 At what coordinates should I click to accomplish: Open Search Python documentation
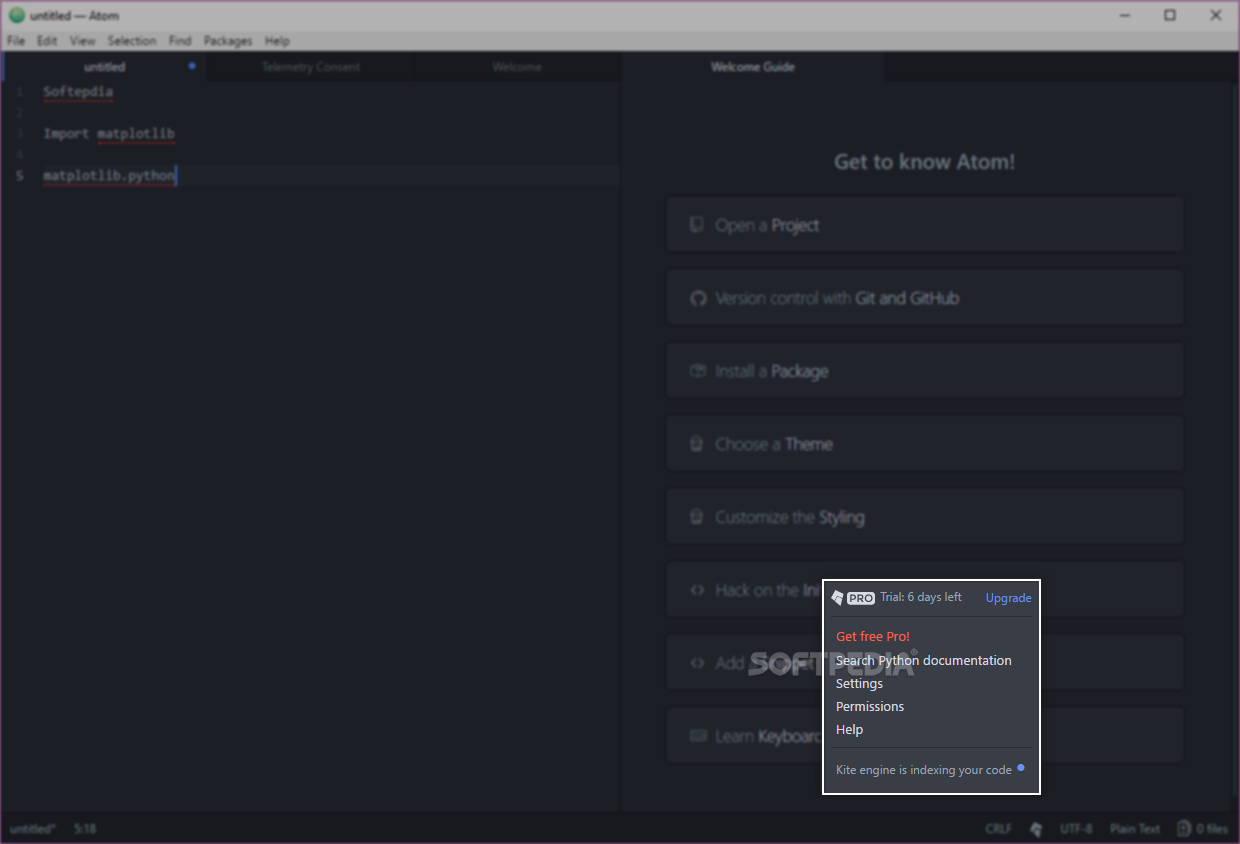coord(923,661)
